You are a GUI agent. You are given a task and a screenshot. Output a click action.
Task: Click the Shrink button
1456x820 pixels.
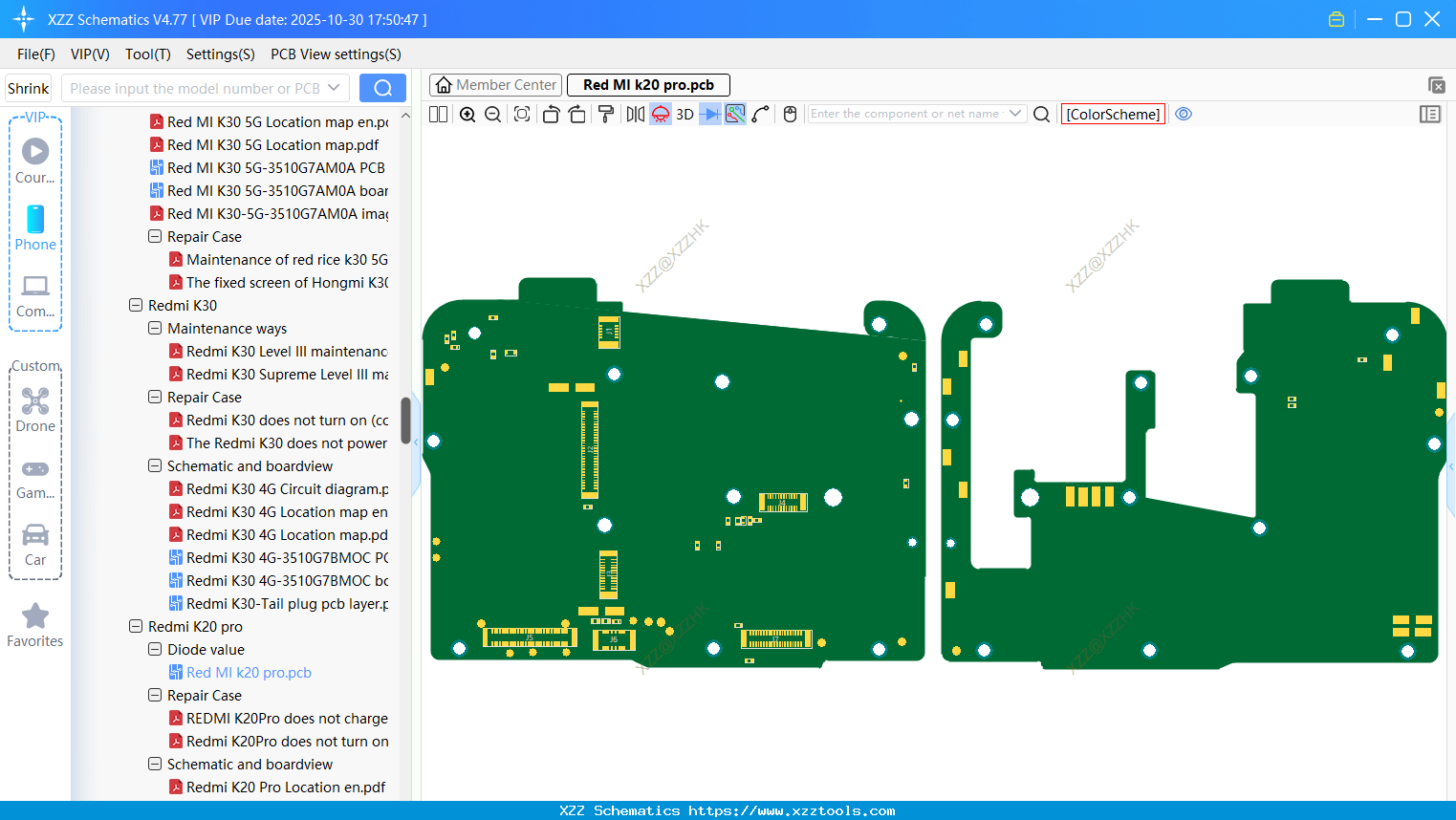[29, 89]
